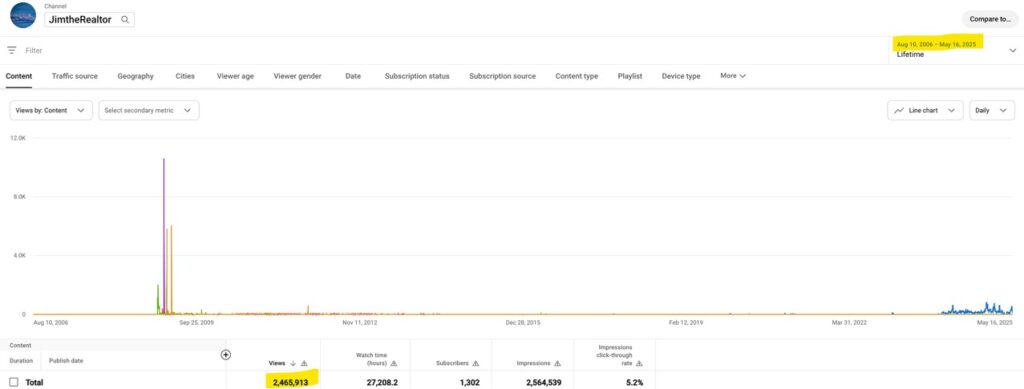Click the warning icon next to Subscribers
This screenshot has width=1024, height=389.
pyautogui.click(x=475, y=364)
